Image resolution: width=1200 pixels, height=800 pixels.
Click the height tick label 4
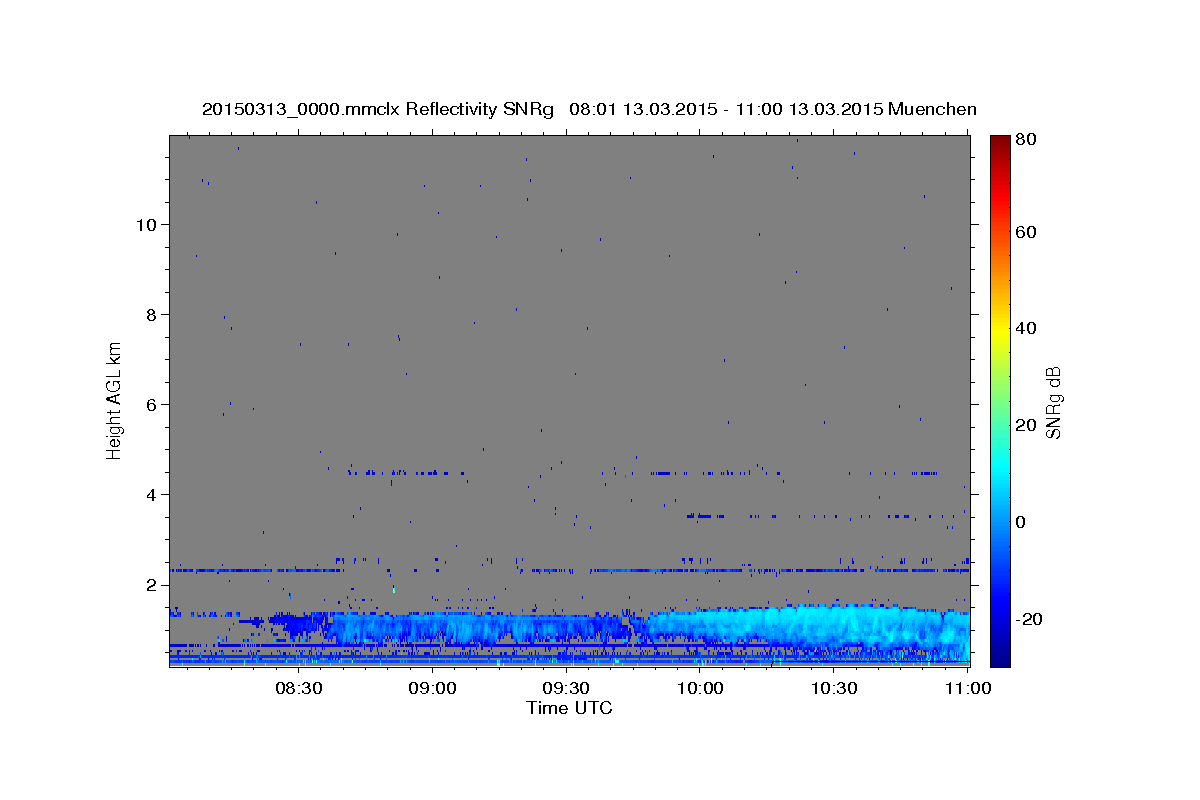click(150, 494)
